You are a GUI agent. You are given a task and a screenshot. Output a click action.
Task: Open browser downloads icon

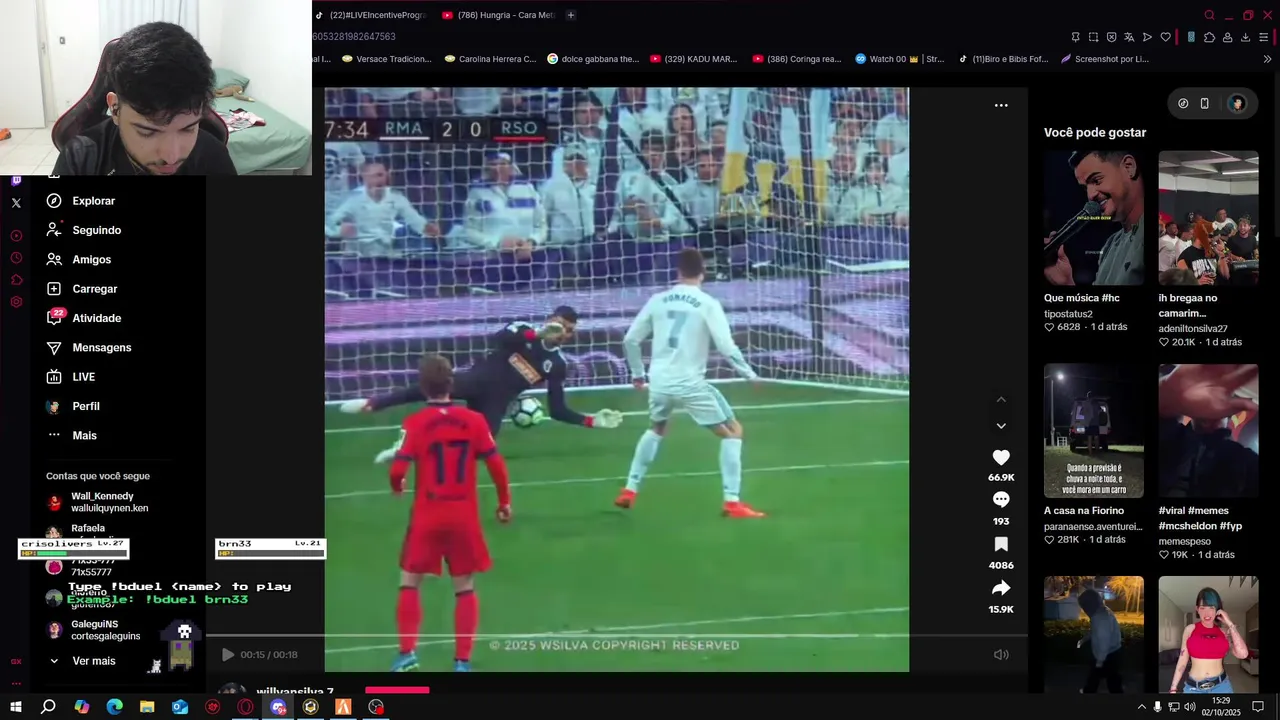tap(1245, 37)
